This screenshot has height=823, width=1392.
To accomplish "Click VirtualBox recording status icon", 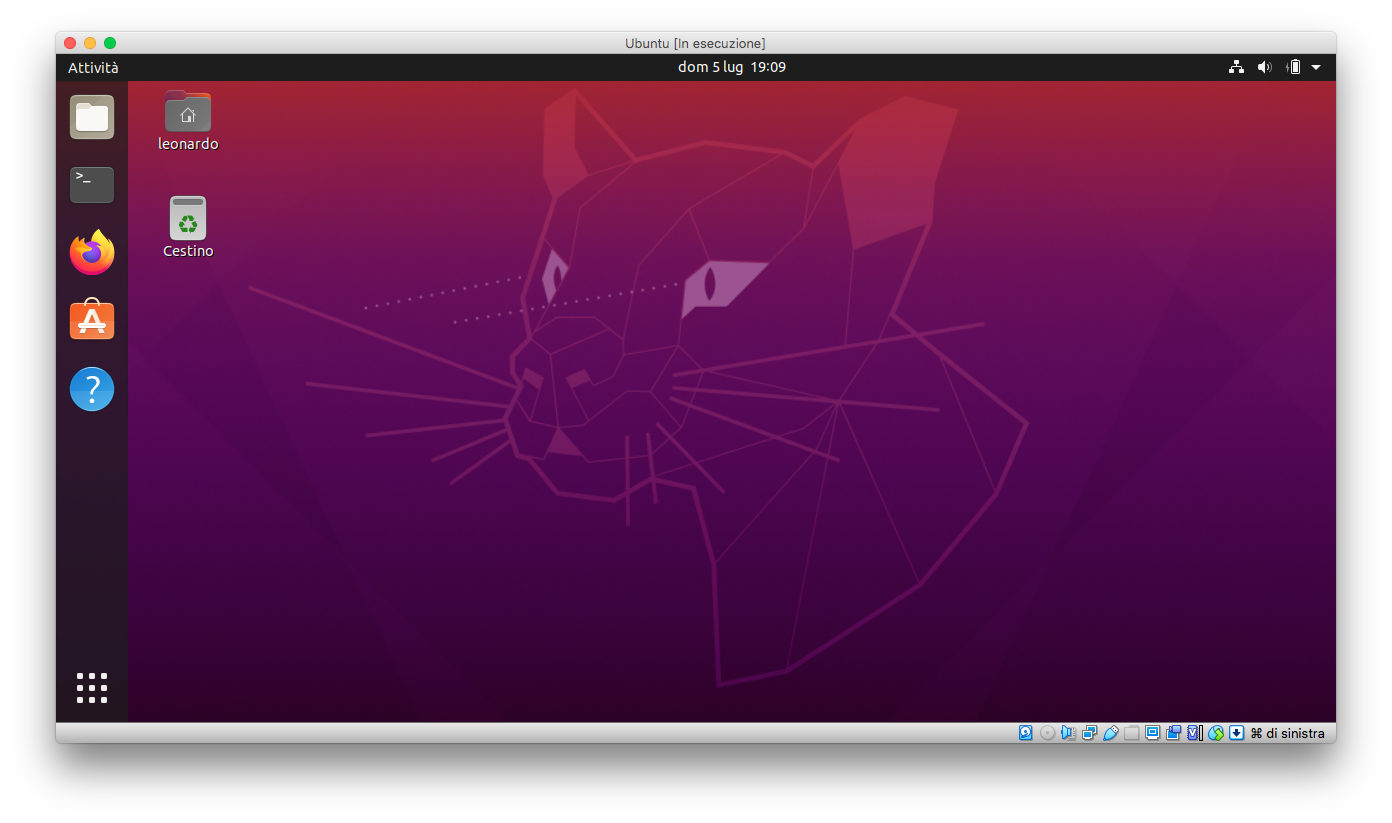I will (1173, 733).
